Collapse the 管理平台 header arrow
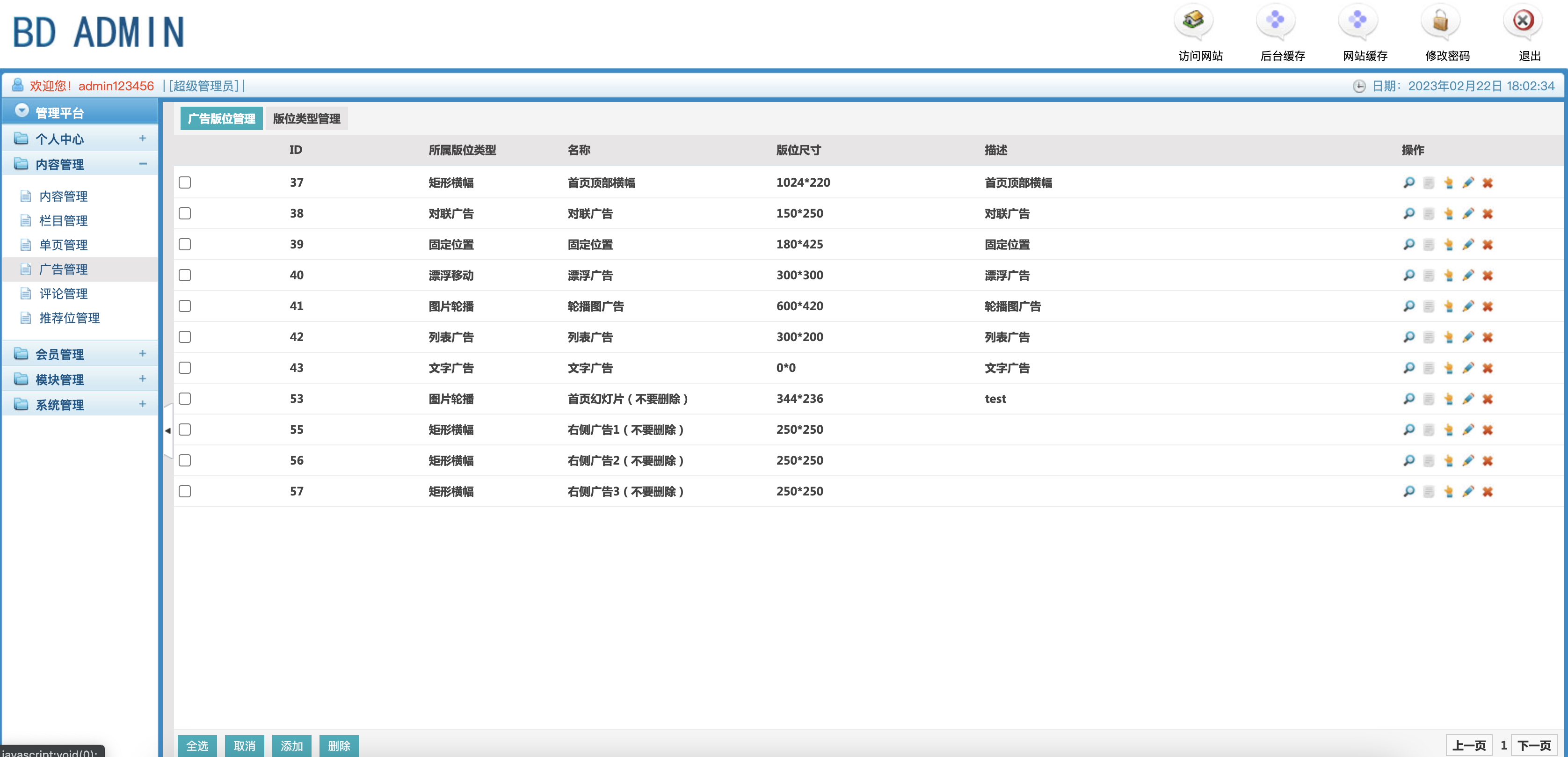Screen dimensions: 1568x757 22,110
